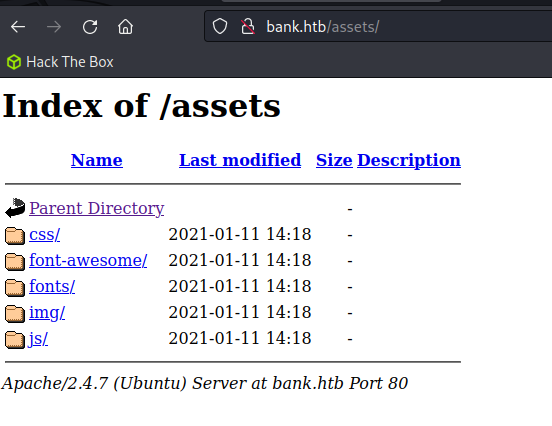Viewport: 552px width, 426px height.
Task: Click the font-awesome folder icon
Action: (x=15, y=261)
